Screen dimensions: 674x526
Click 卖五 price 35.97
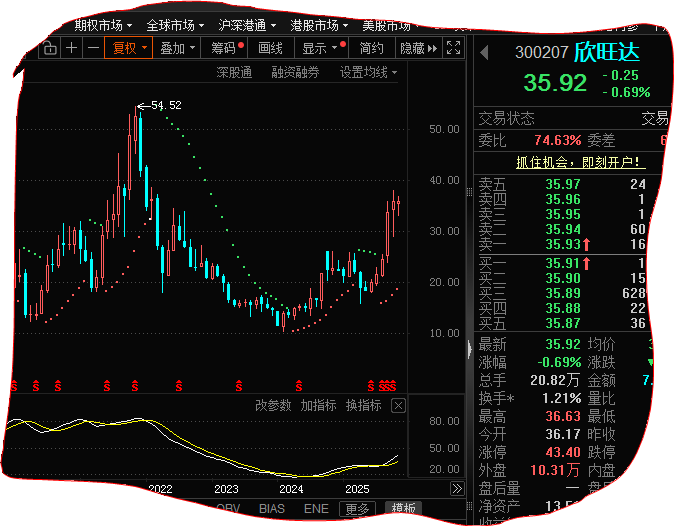tap(563, 184)
